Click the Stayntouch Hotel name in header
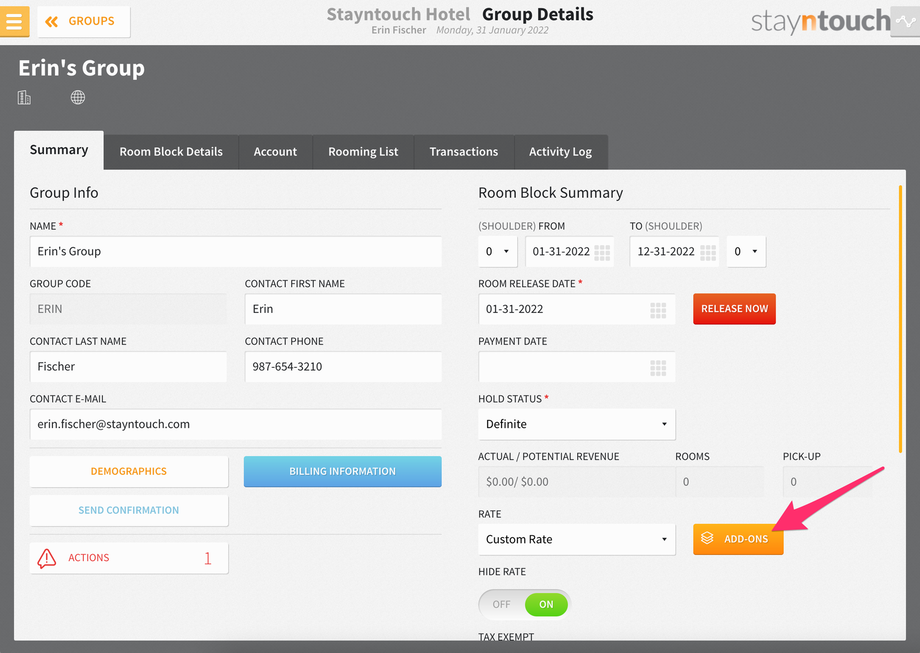 [398, 15]
